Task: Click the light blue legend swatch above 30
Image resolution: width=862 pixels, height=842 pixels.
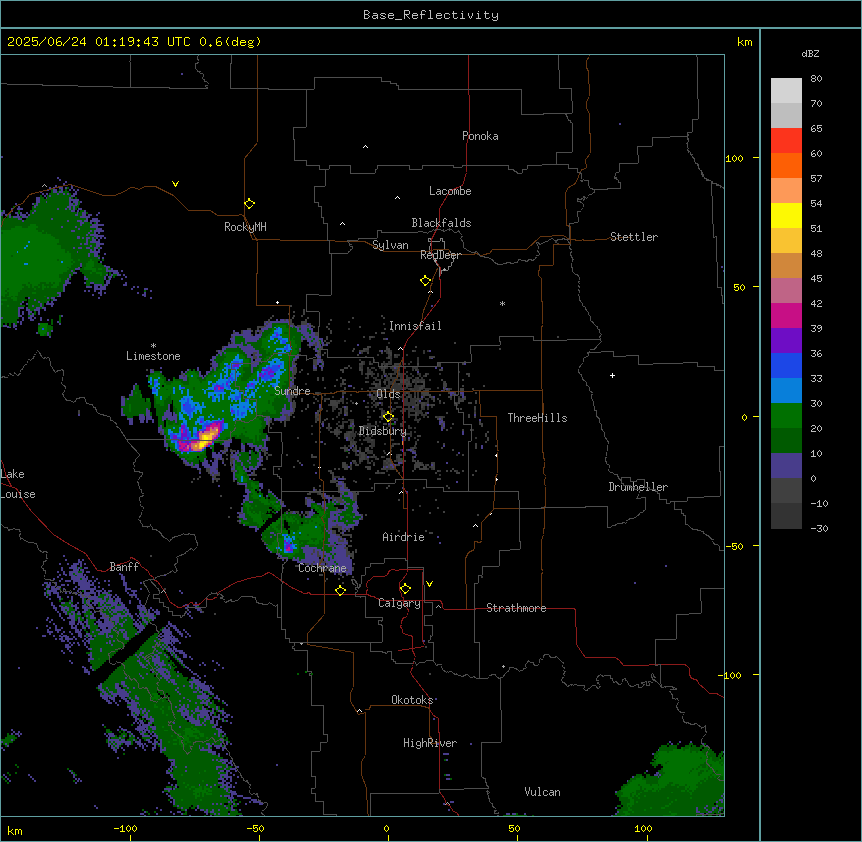Action: 786,391
